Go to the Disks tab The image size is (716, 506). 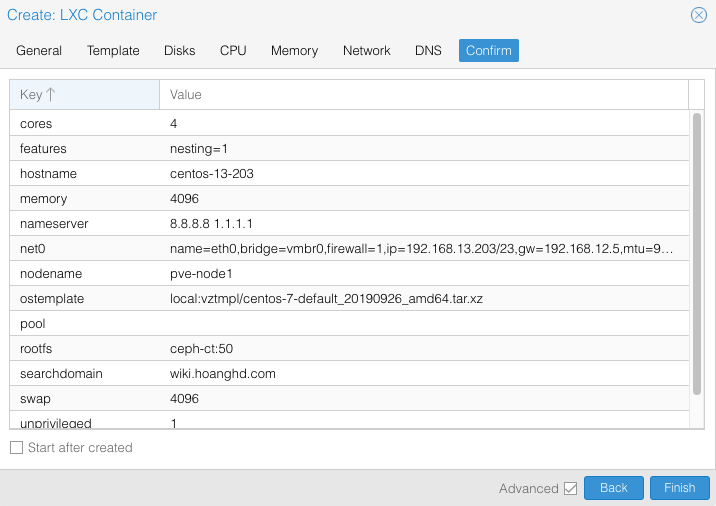[179, 50]
